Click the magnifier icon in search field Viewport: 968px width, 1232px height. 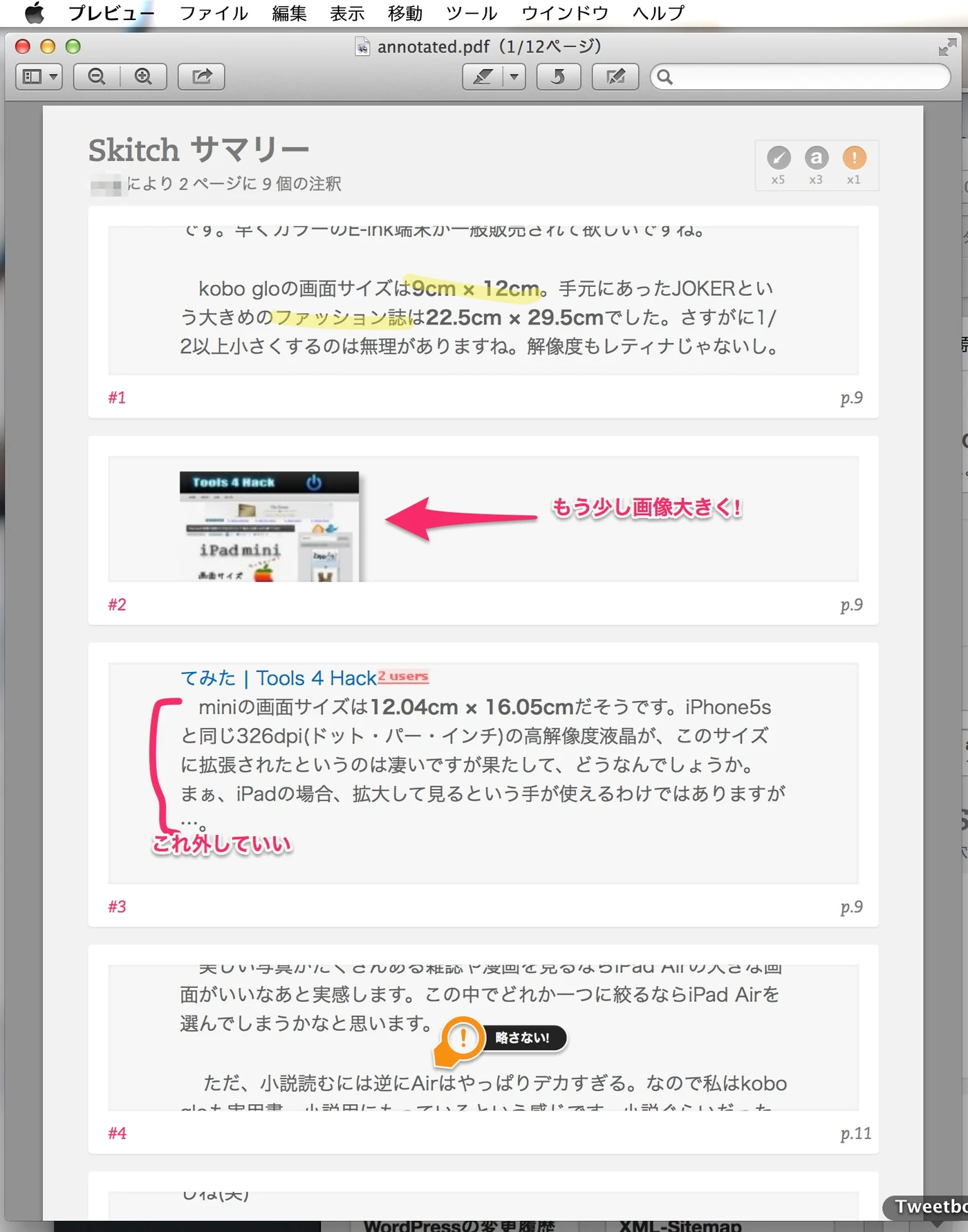click(664, 77)
